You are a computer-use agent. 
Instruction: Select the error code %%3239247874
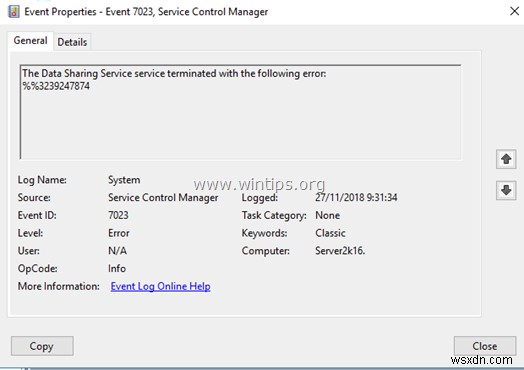pyautogui.click(x=56, y=86)
